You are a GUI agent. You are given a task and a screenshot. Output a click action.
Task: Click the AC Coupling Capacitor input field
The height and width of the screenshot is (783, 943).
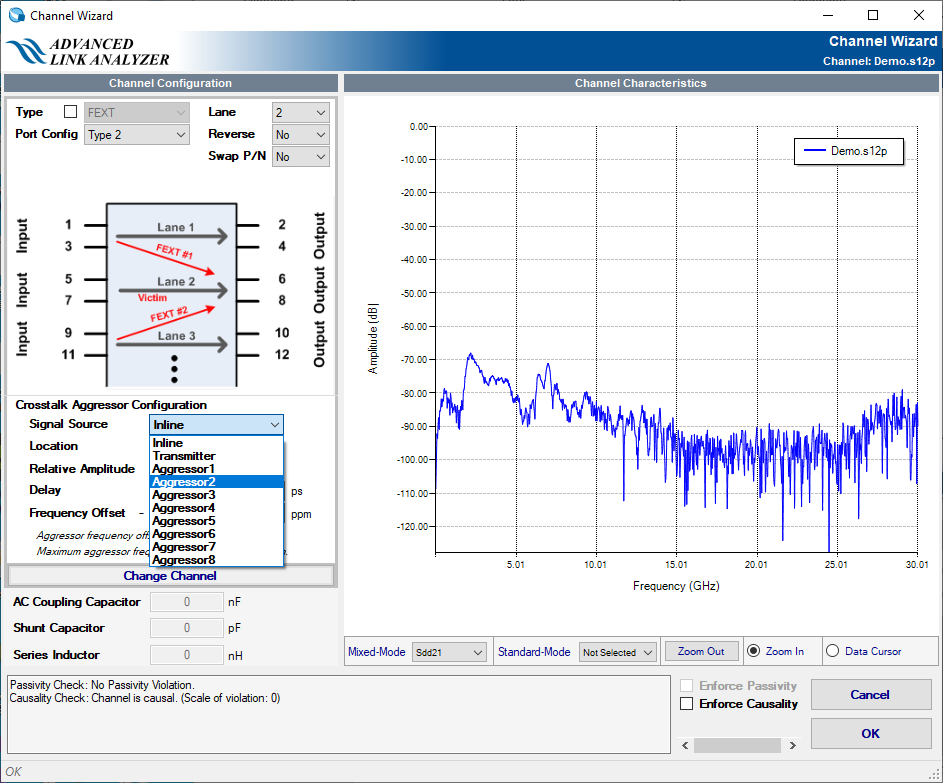[x=186, y=602]
